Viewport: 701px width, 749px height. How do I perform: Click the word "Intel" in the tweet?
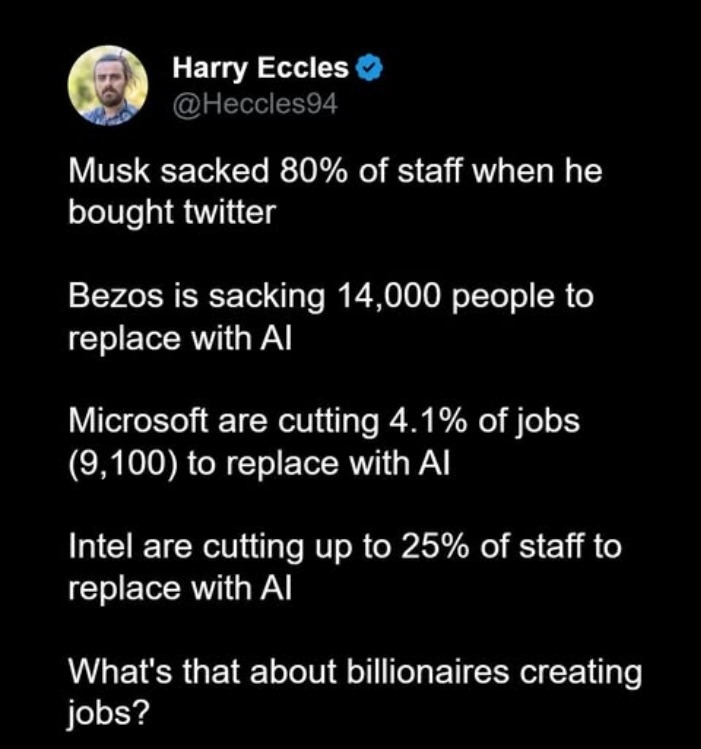[95, 546]
